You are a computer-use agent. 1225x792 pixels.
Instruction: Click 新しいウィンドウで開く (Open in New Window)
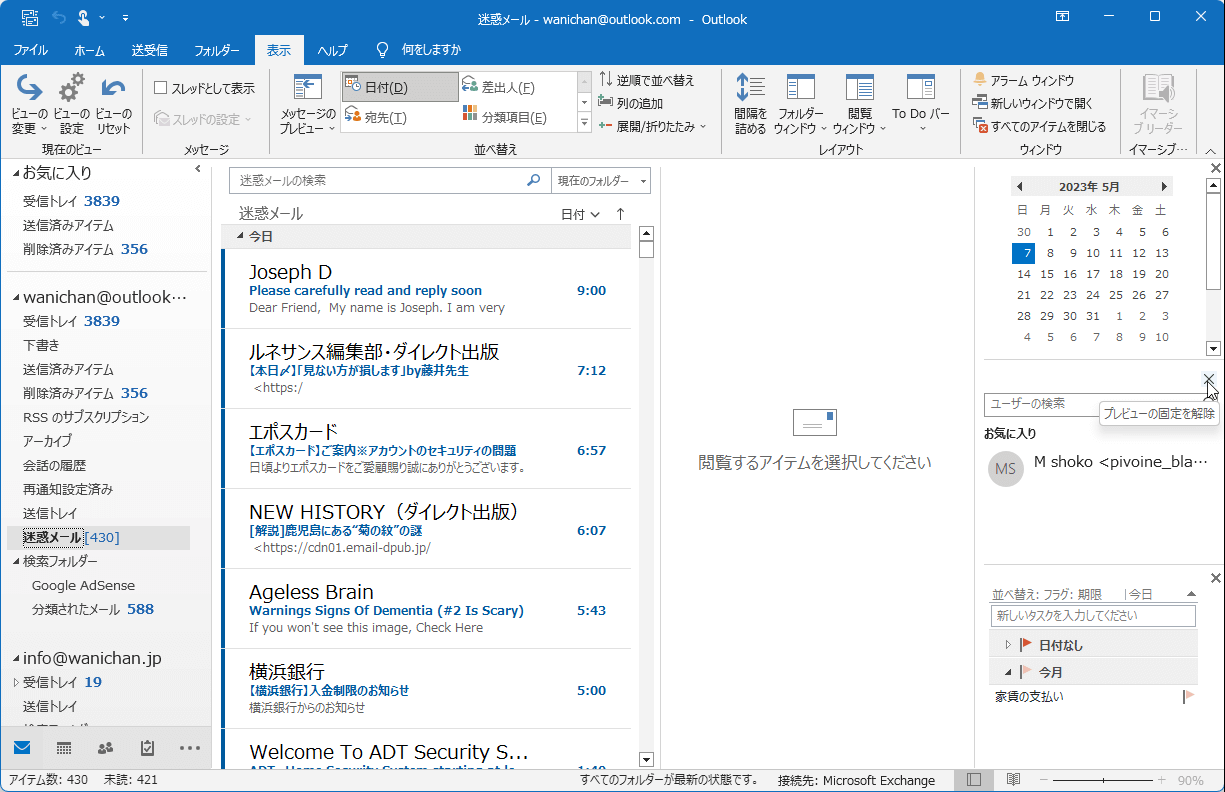click(x=1033, y=103)
